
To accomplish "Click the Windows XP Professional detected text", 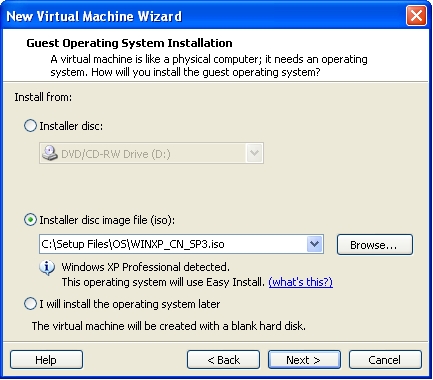I will click(146, 267).
